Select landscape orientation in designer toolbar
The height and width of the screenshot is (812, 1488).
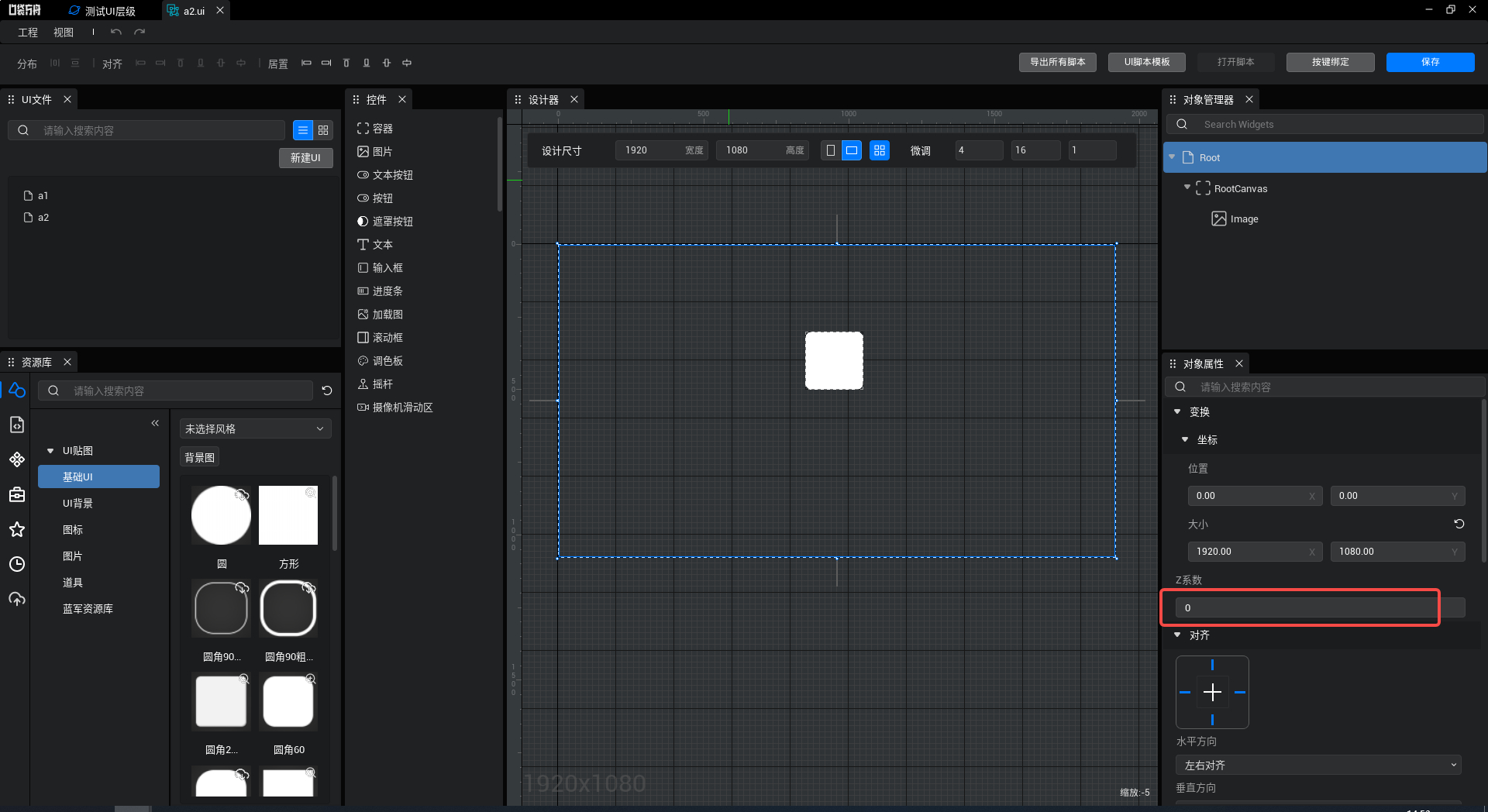[x=852, y=150]
